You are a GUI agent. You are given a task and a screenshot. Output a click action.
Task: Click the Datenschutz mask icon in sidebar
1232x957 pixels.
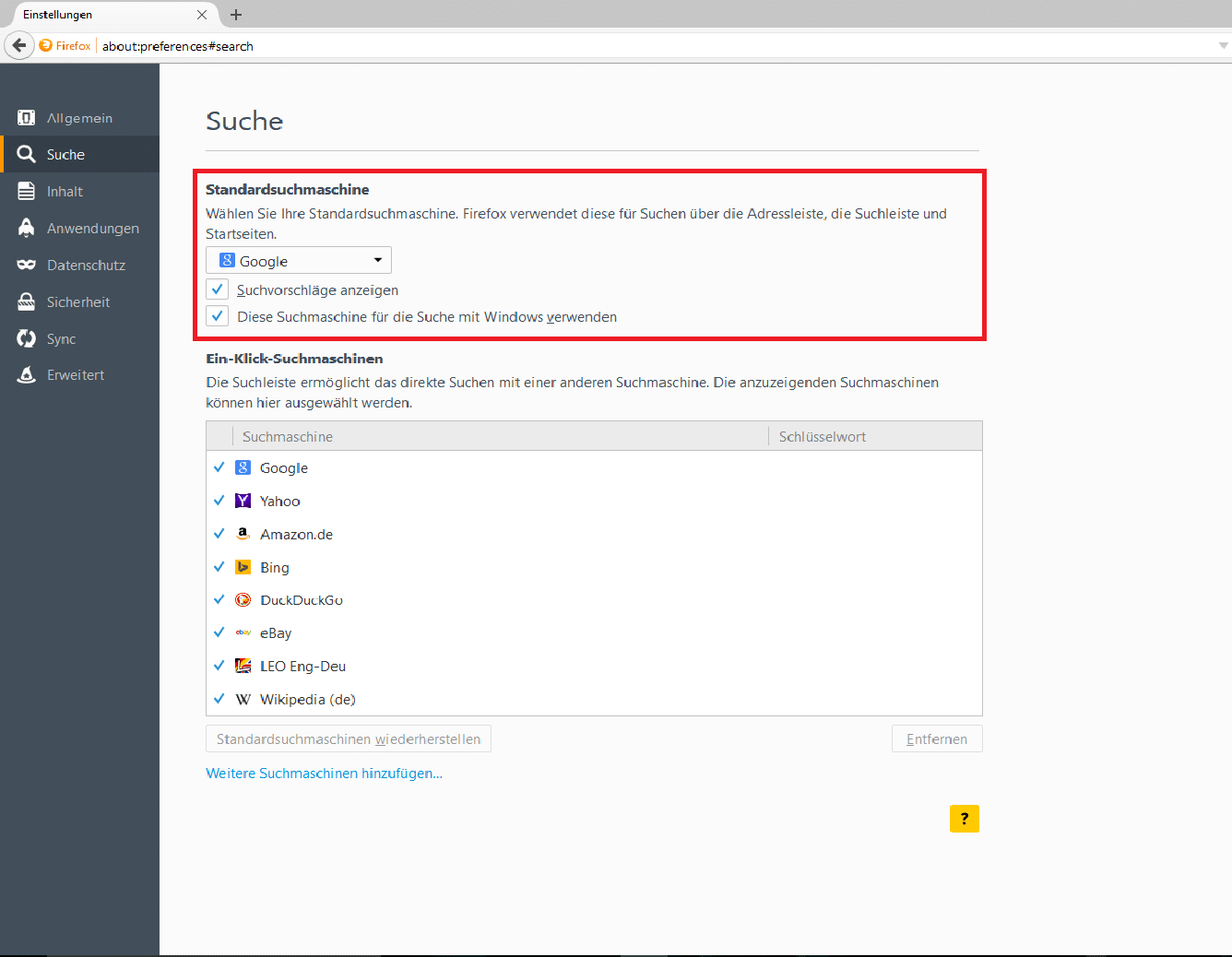[26, 266]
